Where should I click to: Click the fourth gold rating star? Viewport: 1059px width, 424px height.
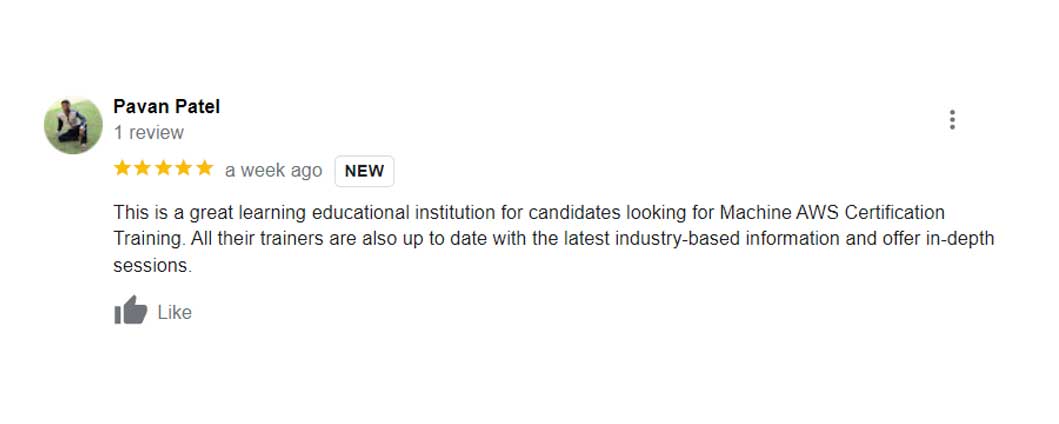[x=184, y=169]
